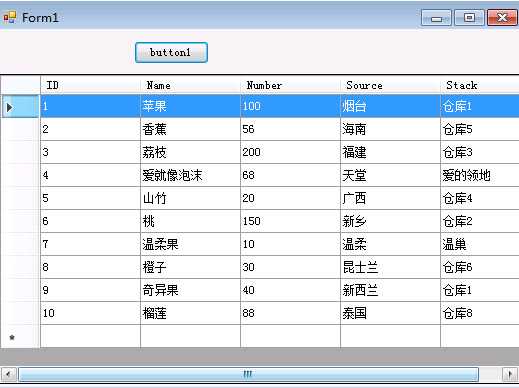519x388 pixels.
Task: Click the horizontal scrollbar right arrow
Action: 510,375
